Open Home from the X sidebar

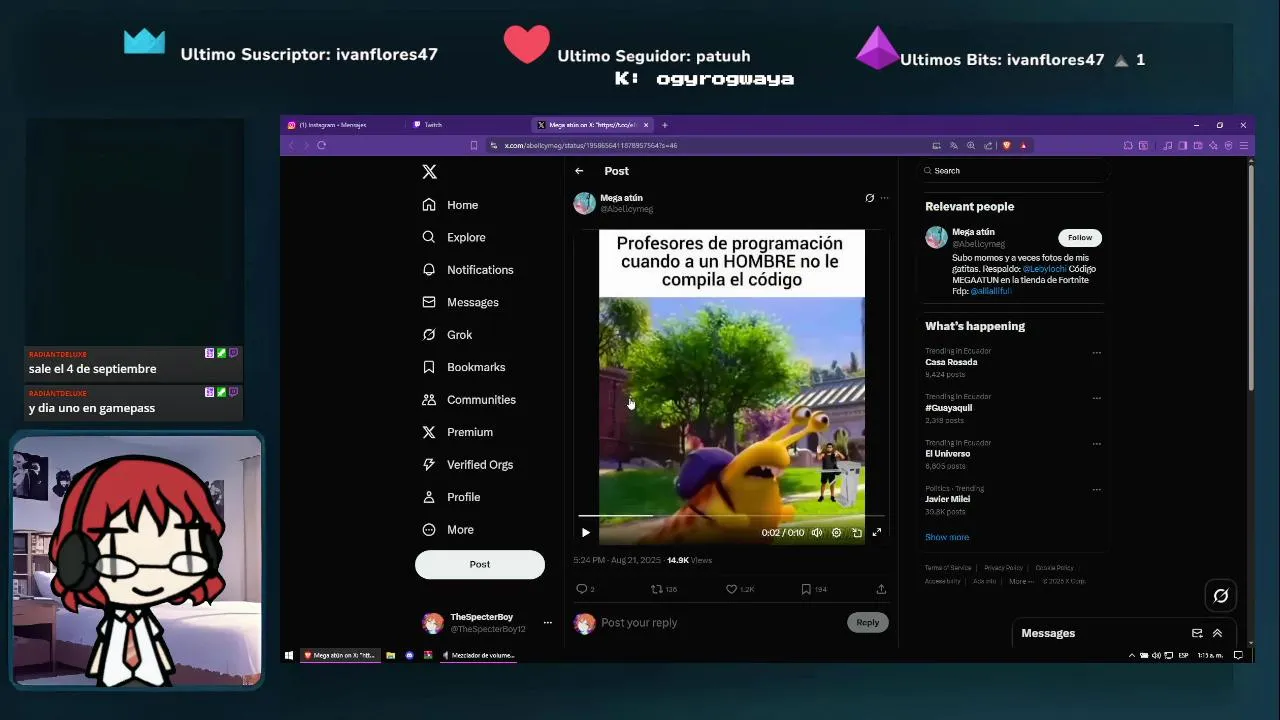pos(450,205)
